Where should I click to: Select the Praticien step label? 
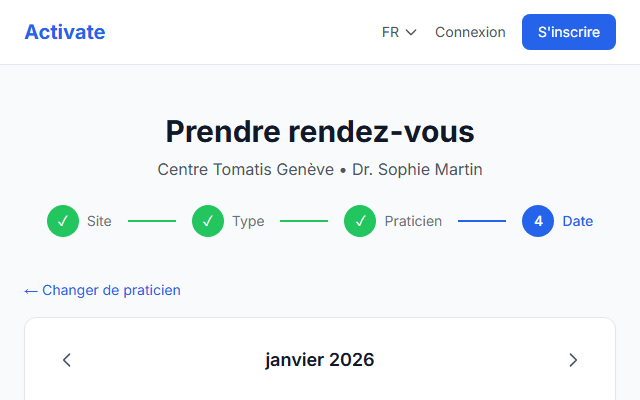(x=413, y=221)
